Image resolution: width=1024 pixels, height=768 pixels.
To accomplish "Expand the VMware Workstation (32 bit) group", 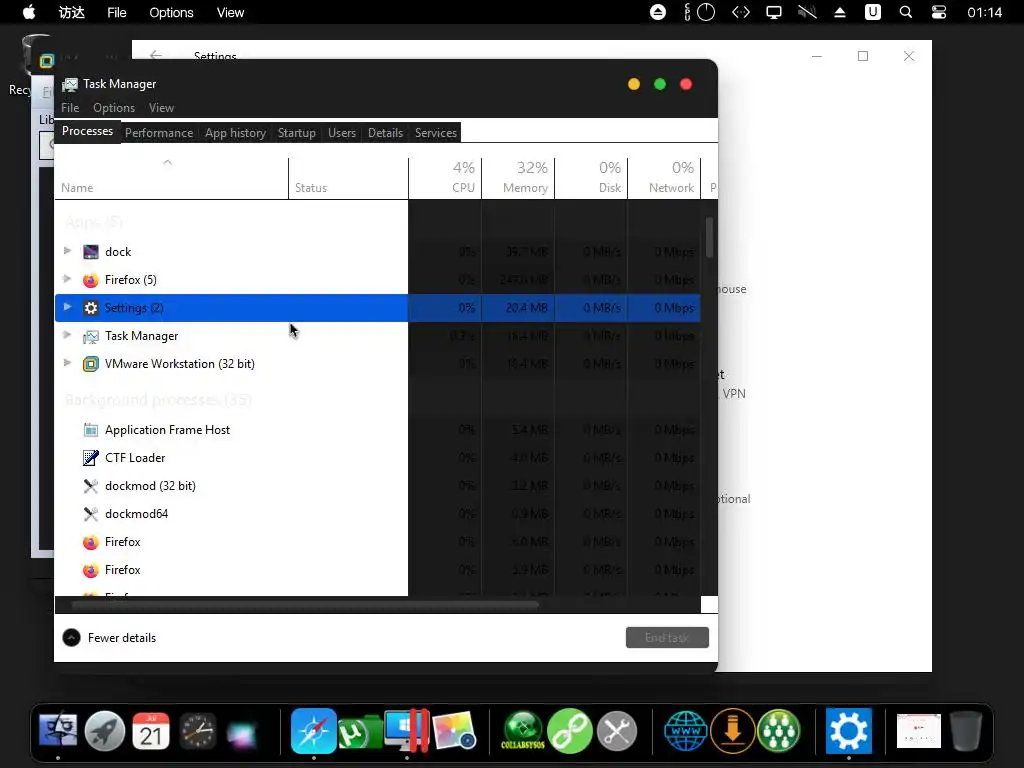I will pyautogui.click(x=67, y=364).
